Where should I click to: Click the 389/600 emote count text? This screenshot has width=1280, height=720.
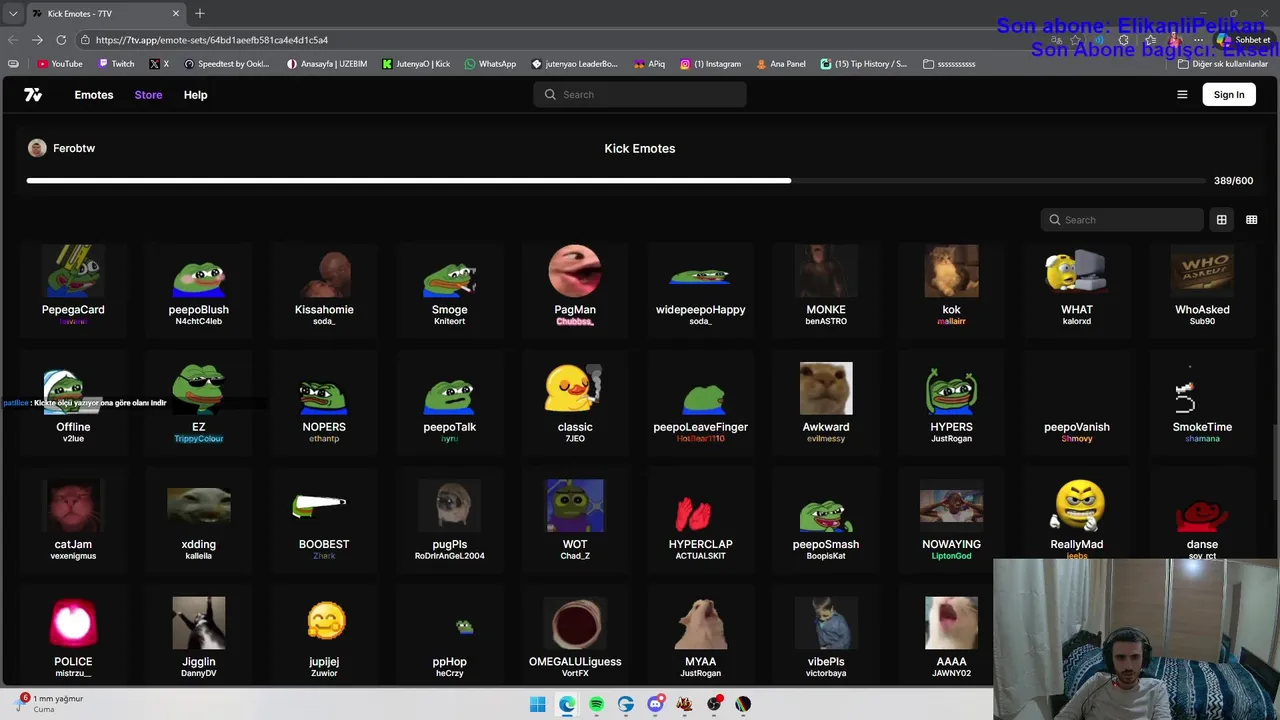(x=1233, y=181)
